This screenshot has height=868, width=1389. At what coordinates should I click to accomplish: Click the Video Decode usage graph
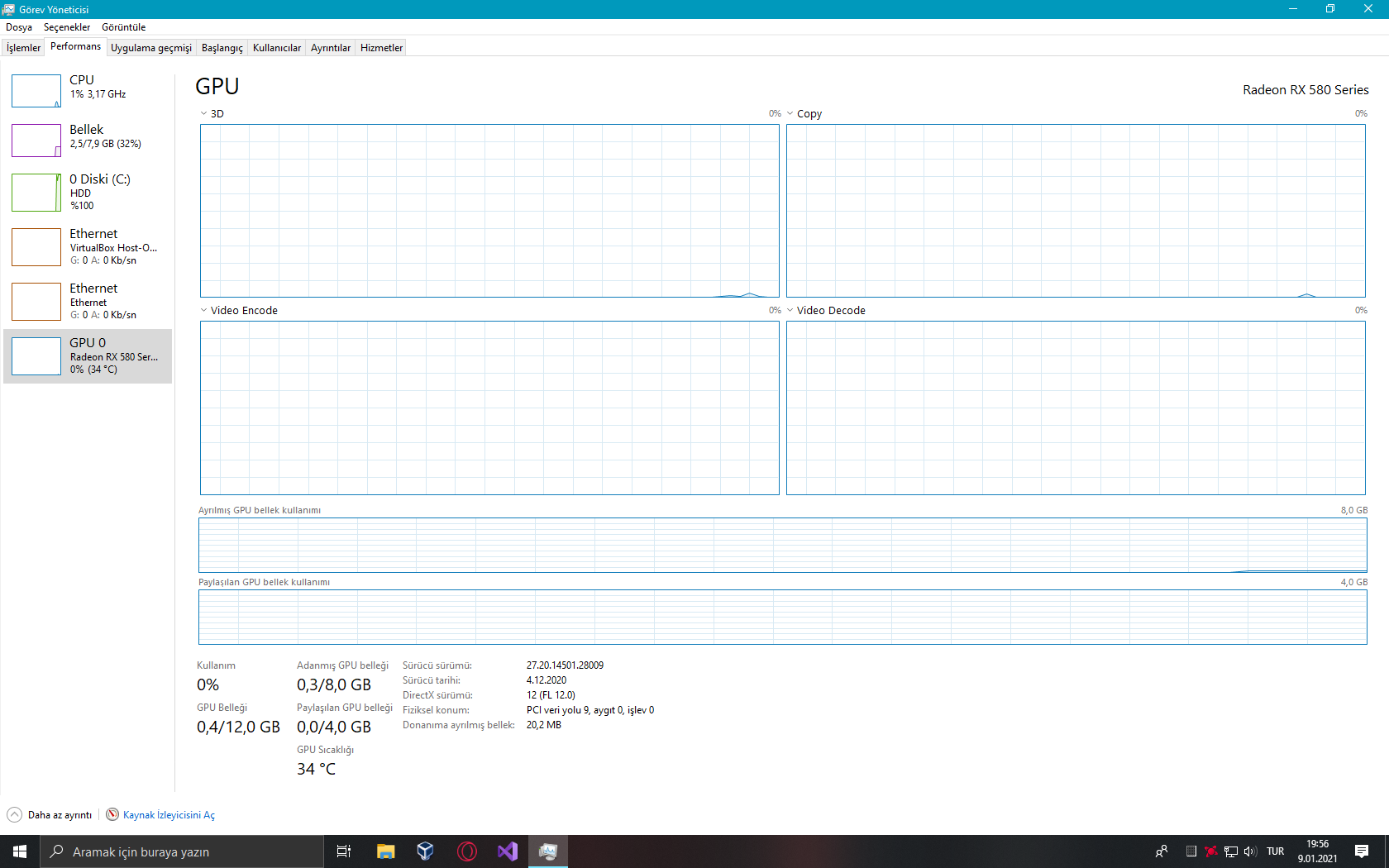(1076, 408)
